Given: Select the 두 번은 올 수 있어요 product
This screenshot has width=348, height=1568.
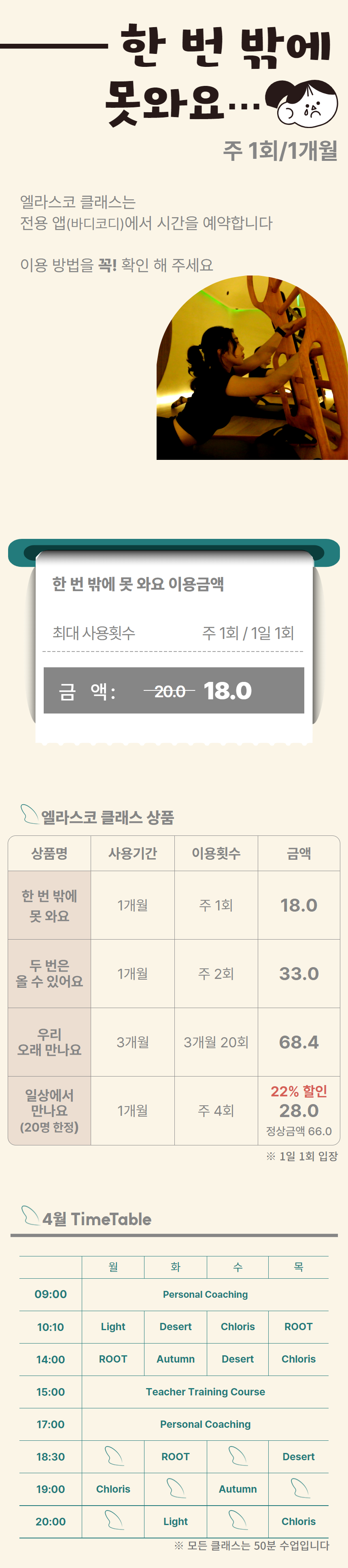Looking at the screenshot, I should 49,973.
